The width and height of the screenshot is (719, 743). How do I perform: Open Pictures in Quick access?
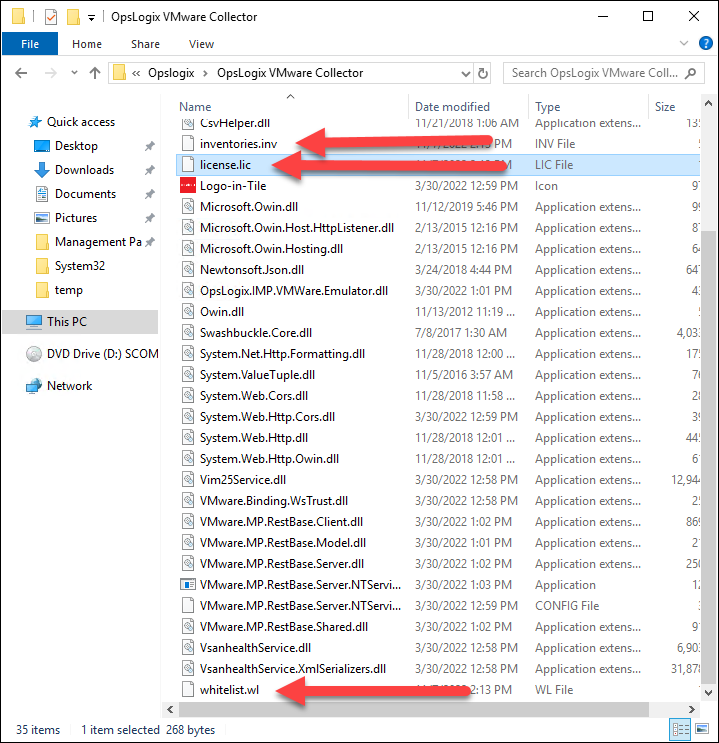[x=75, y=218]
